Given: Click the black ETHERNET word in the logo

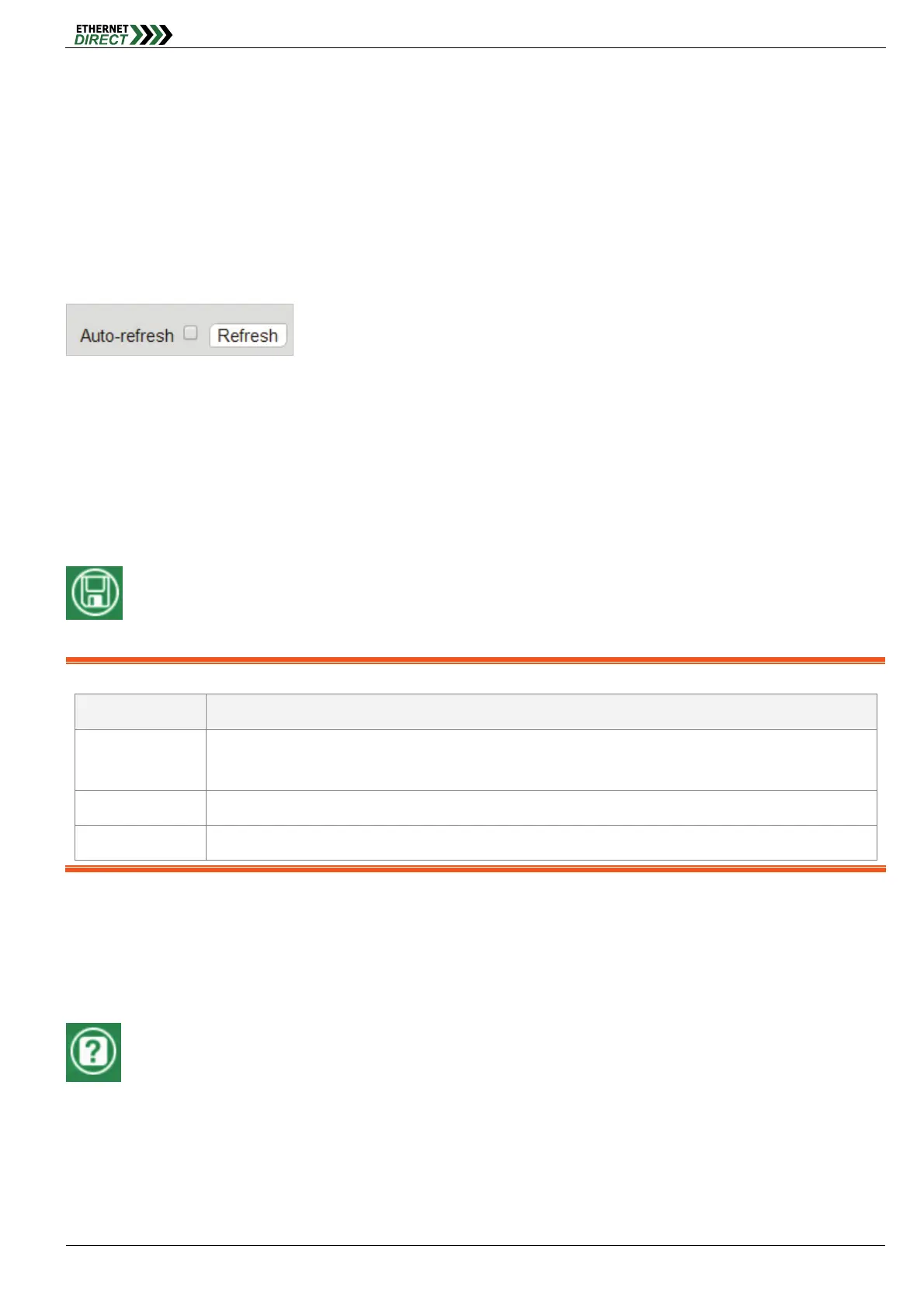Looking at the screenshot, I should [x=102, y=29].
